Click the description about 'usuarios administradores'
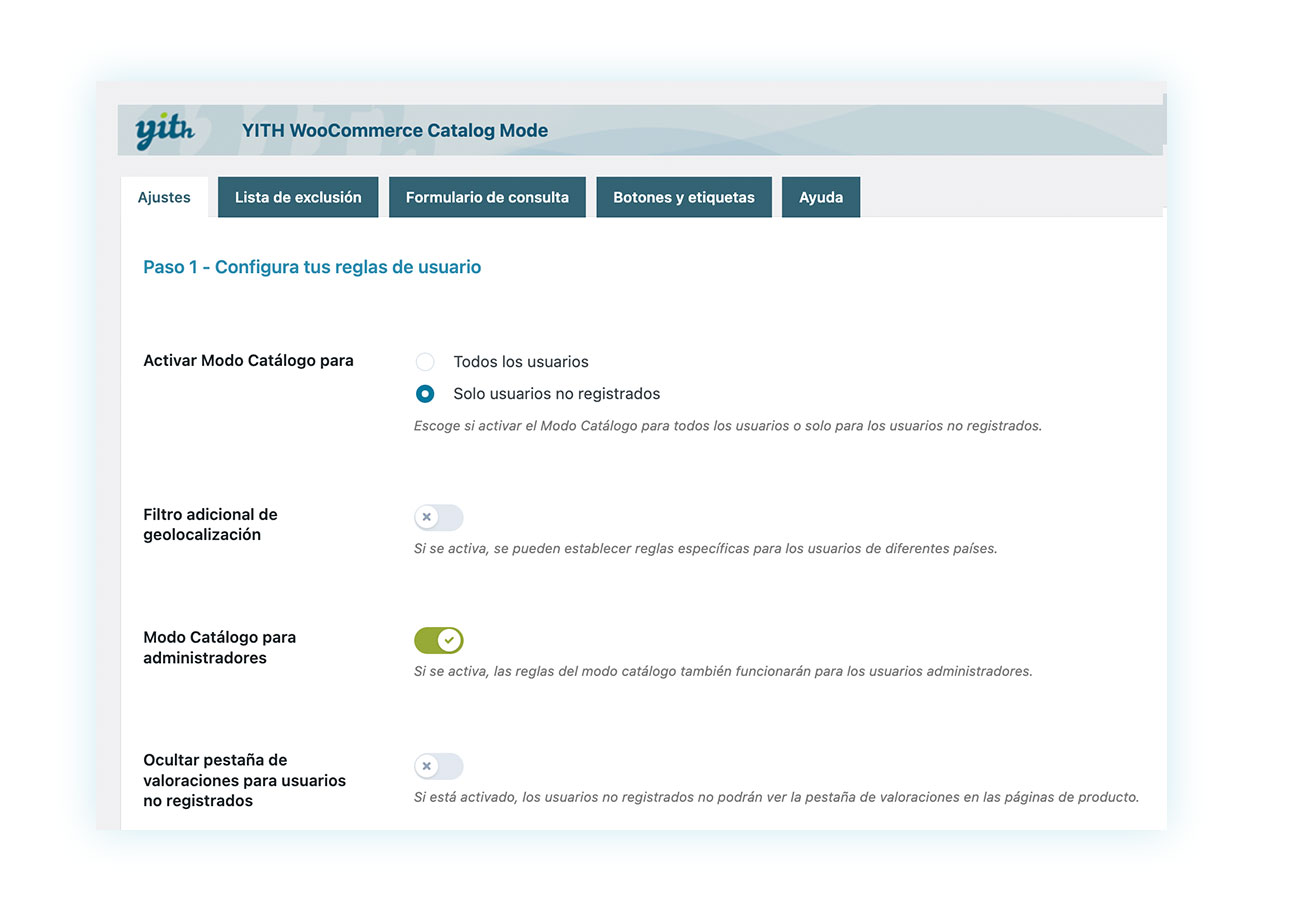1300x921 pixels. [723, 671]
